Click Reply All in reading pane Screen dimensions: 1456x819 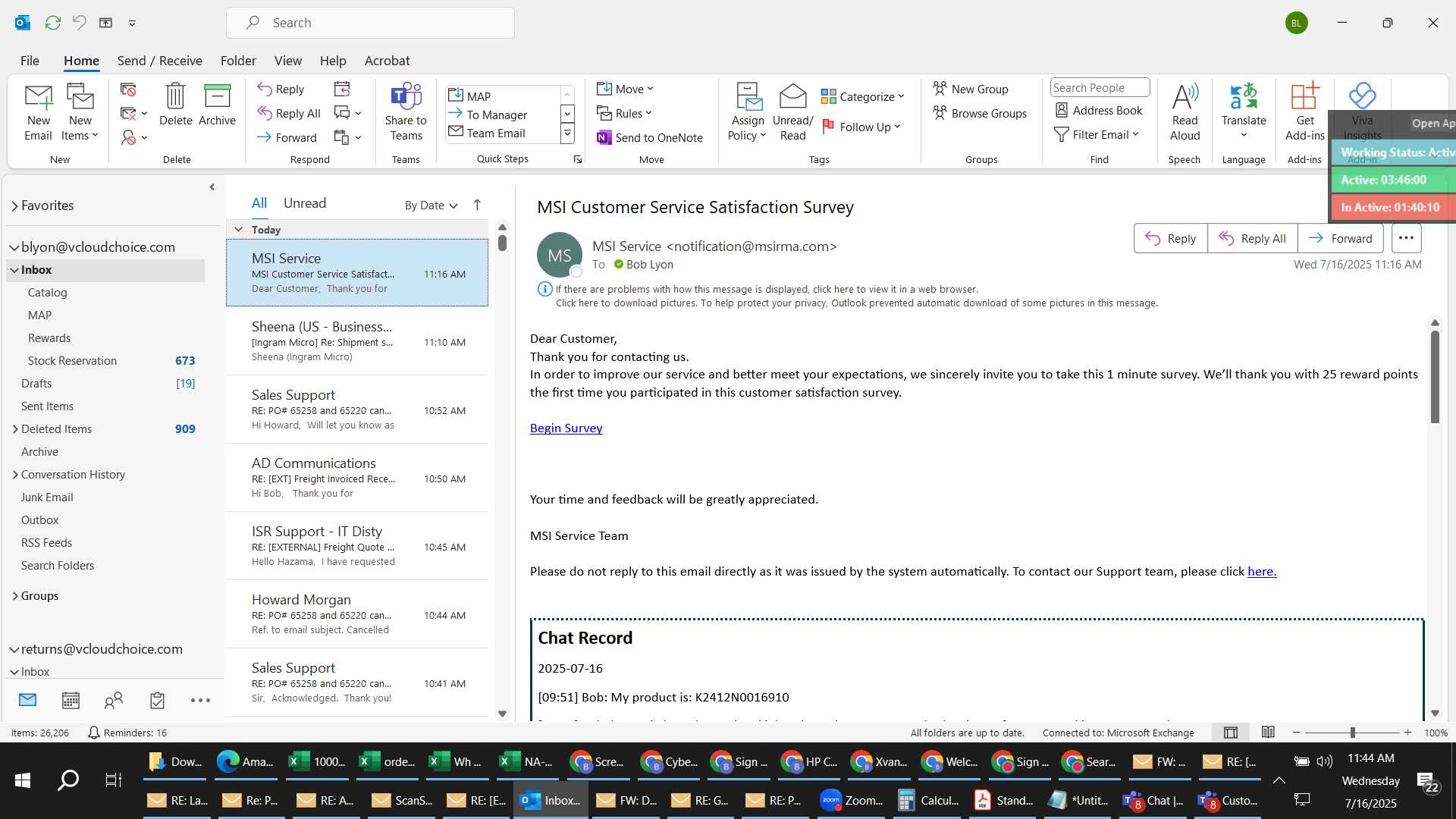(x=1252, y=238)
